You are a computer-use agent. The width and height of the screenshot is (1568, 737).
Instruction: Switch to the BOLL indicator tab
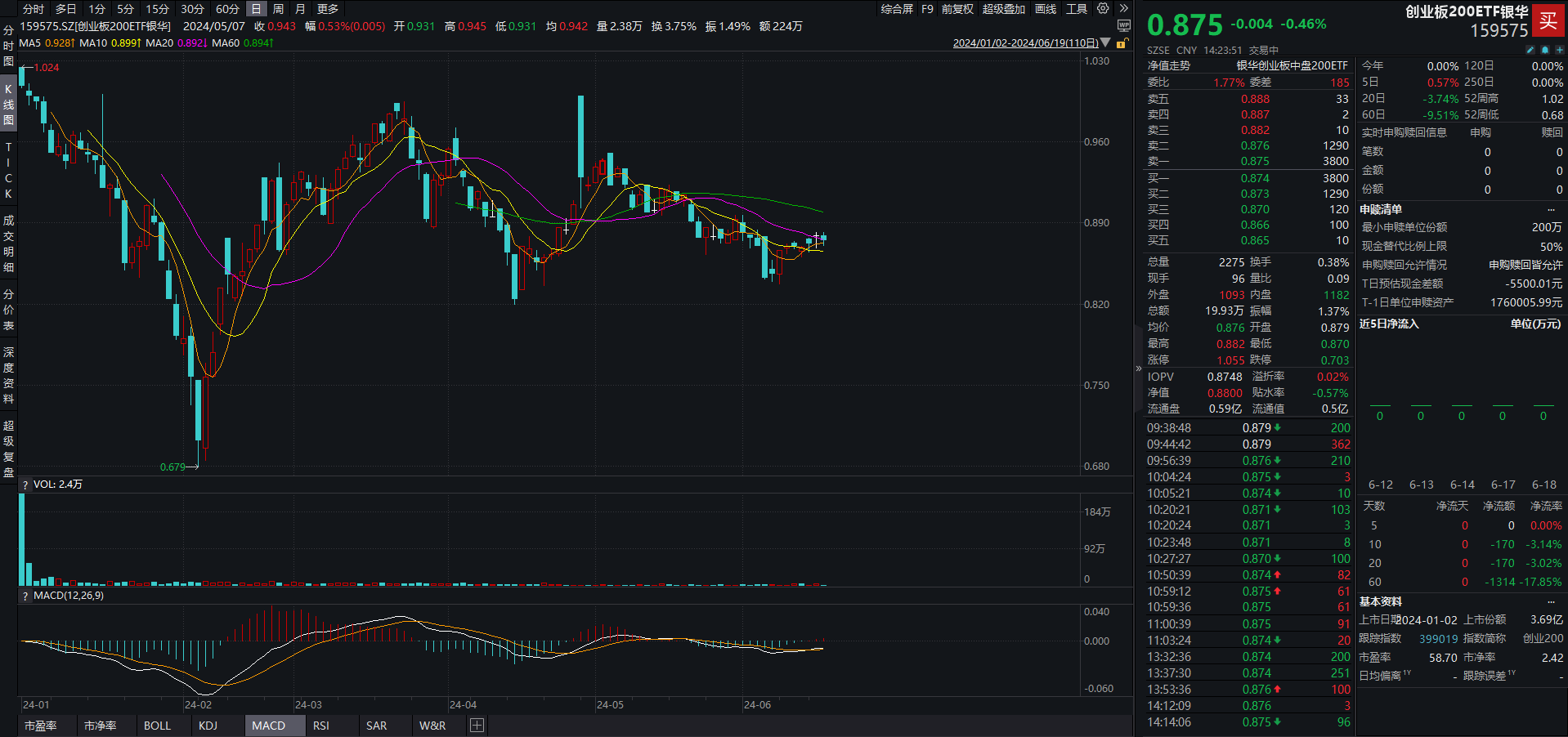click(157, 726)
